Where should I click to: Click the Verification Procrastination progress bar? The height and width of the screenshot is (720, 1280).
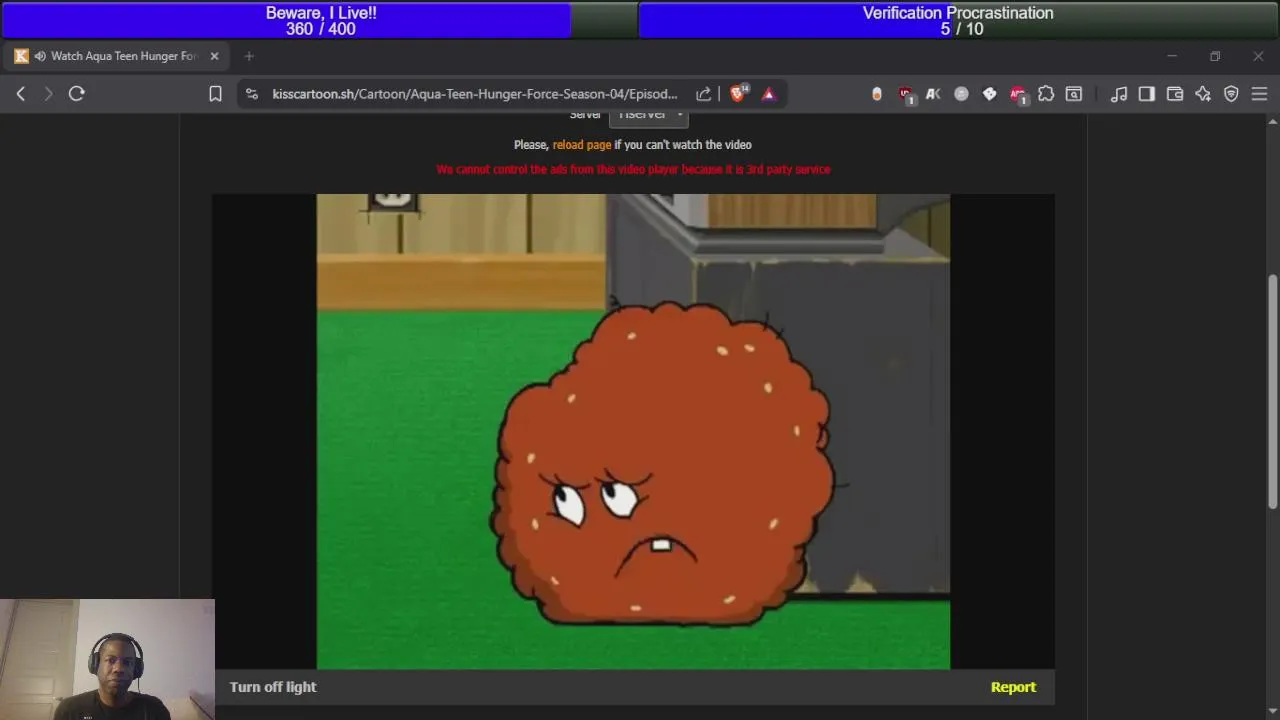[x=958, y=21]
